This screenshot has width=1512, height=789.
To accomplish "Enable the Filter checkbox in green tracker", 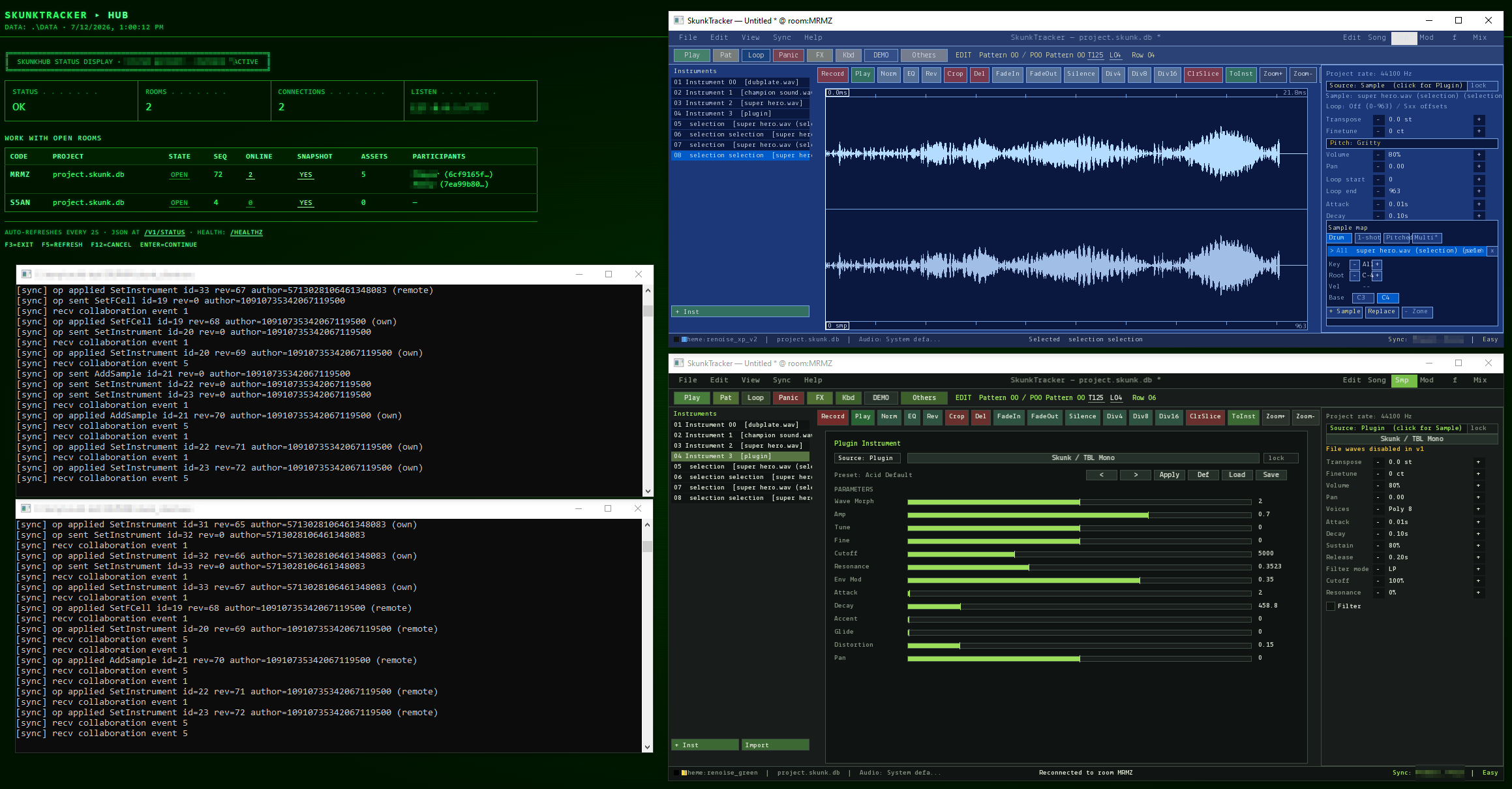I will pyautogui.click(x=1331, y=606).
